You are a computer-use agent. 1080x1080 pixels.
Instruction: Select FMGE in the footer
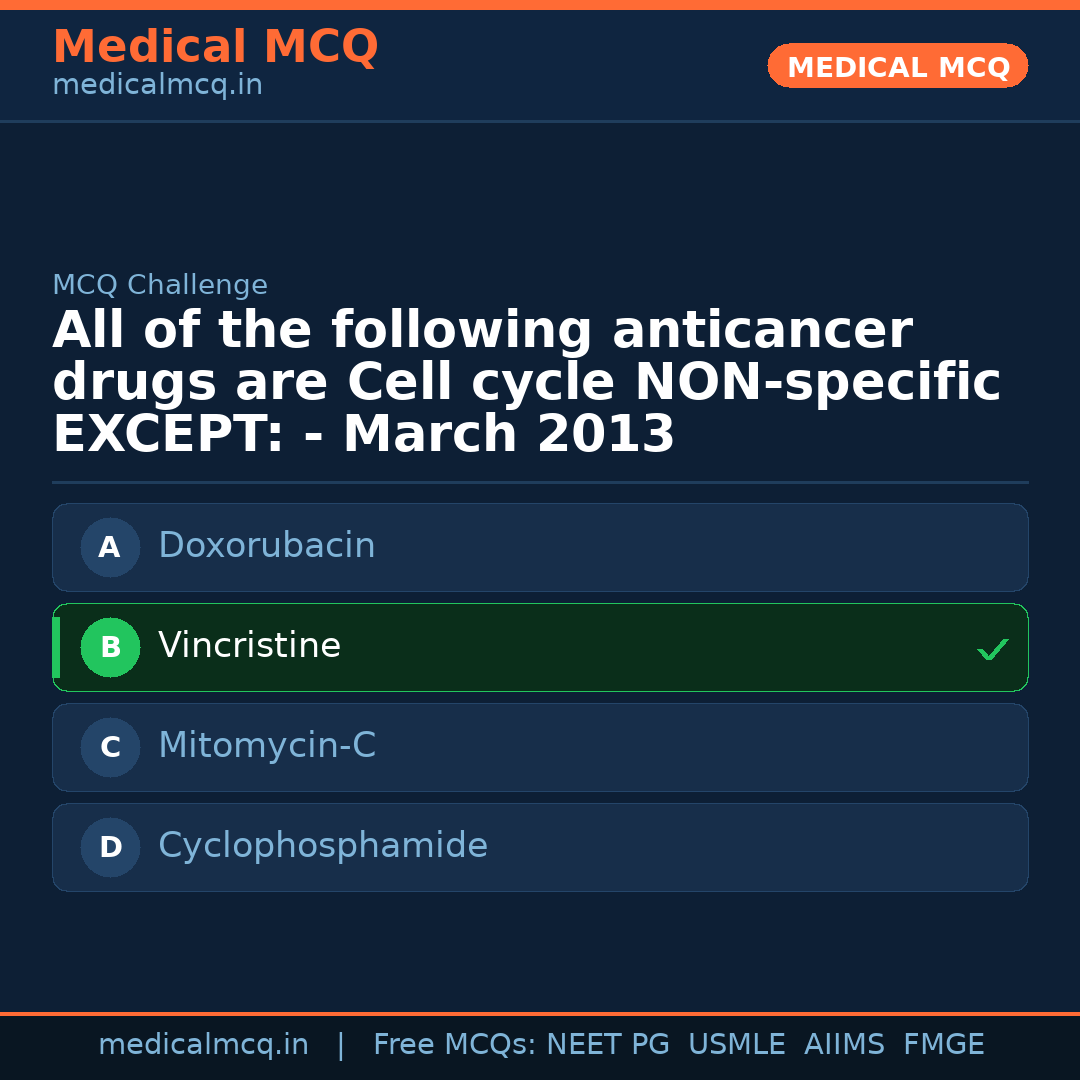tap(943, 1045)
